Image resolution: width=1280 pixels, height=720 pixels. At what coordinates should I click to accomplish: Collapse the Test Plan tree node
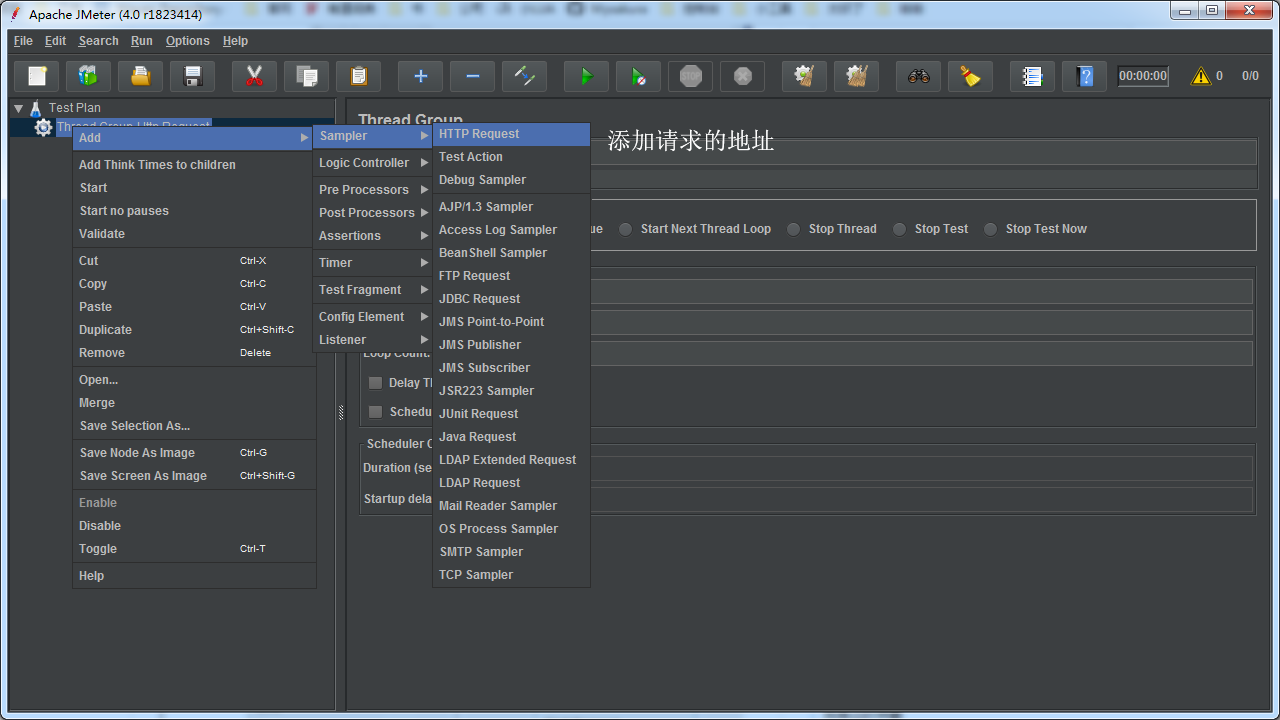tap(19, 108)
